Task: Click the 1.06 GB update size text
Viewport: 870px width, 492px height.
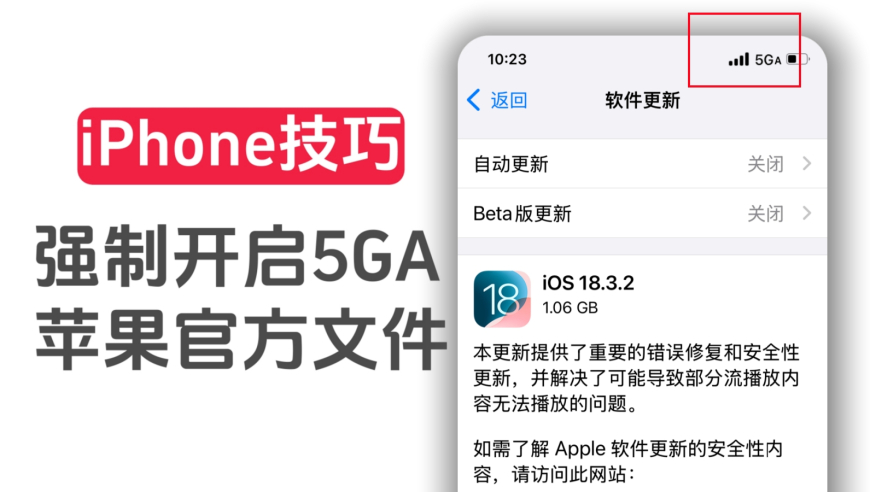Action: click(x=570, y=307)
